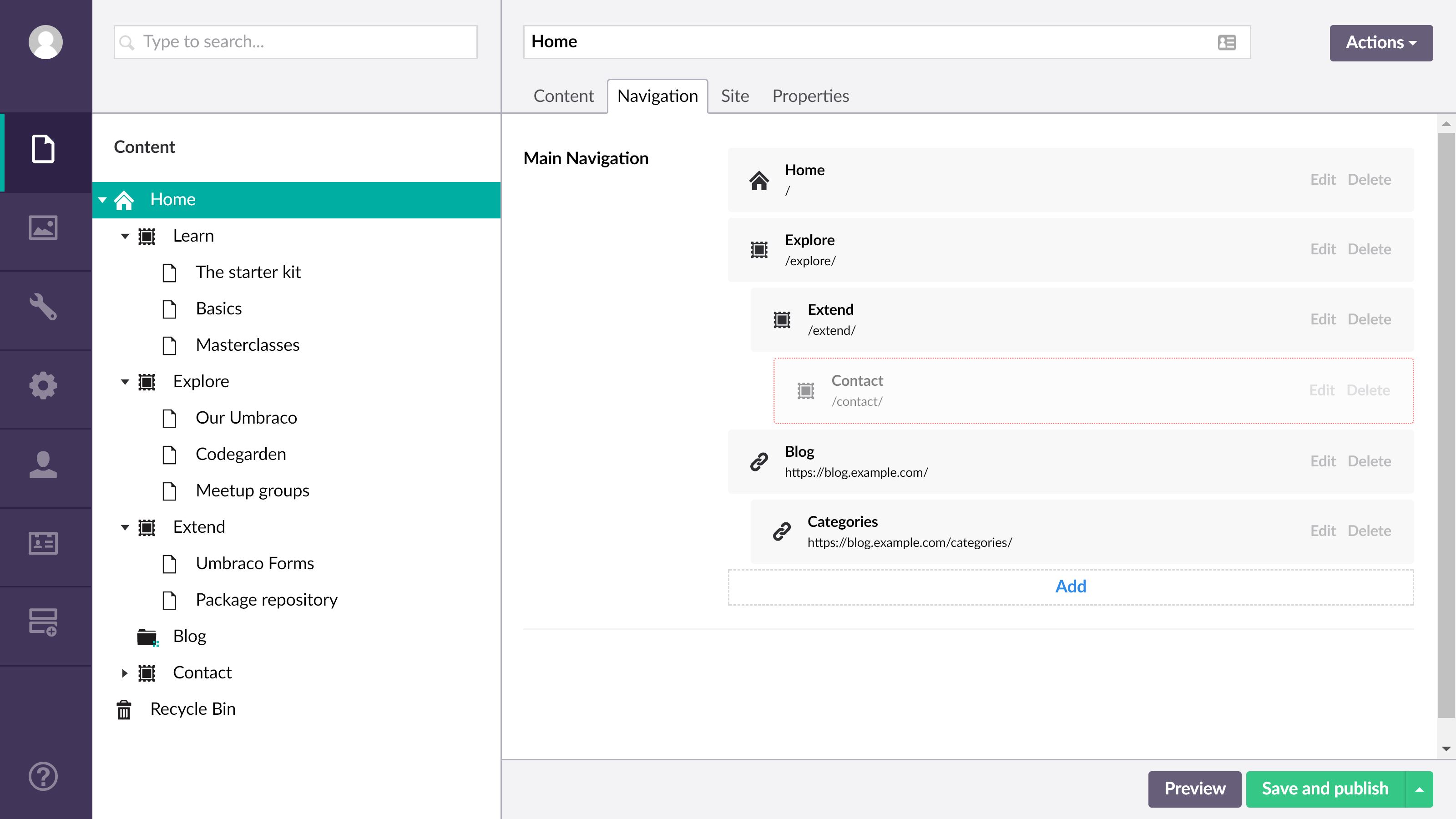Open the Settings wrench section
The height and width of the screenshot is (819, 1456).
point(44,307)
